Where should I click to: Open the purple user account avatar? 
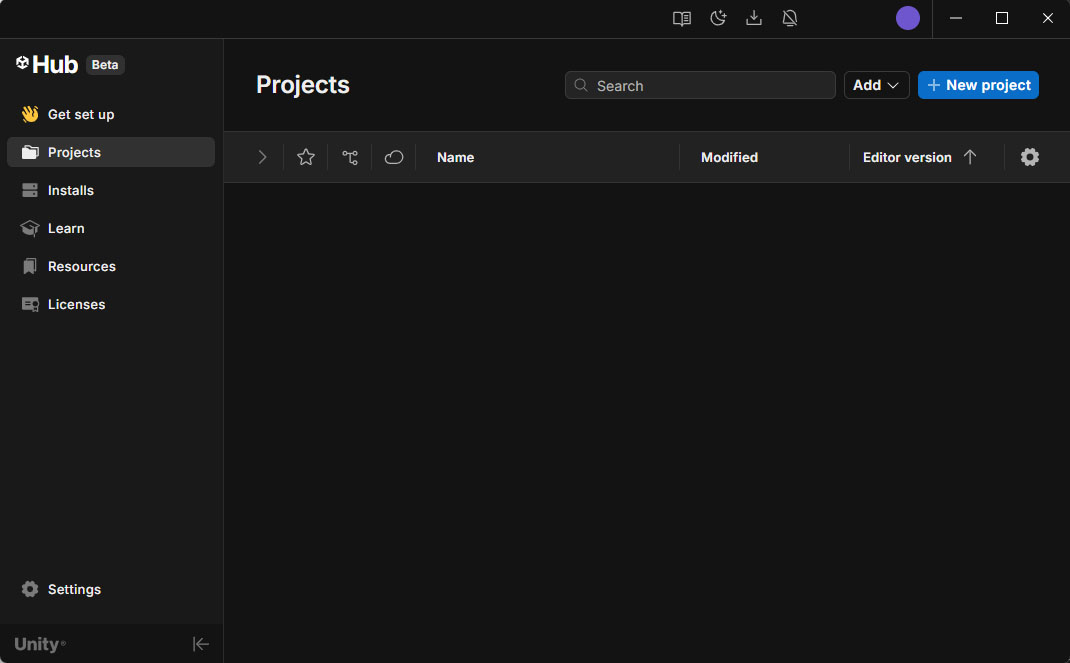click(907, 18)
